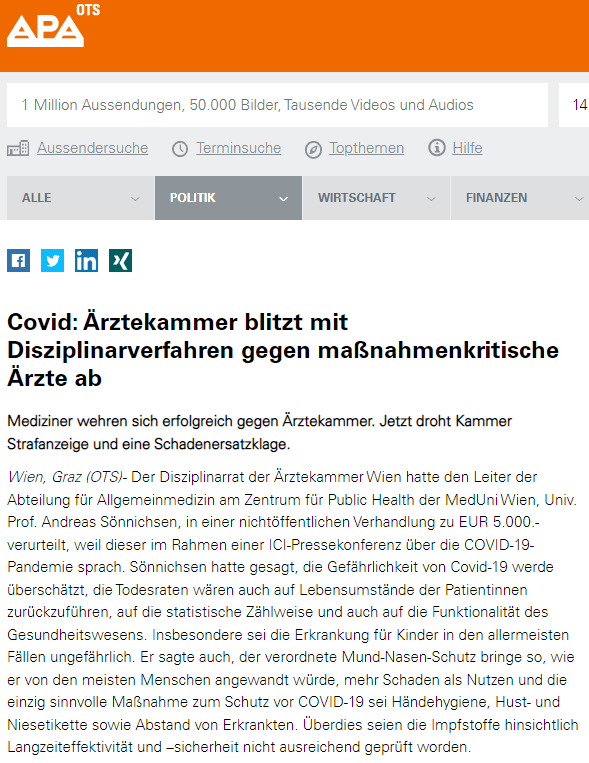Open the Hilfe link

coord(467,148)
